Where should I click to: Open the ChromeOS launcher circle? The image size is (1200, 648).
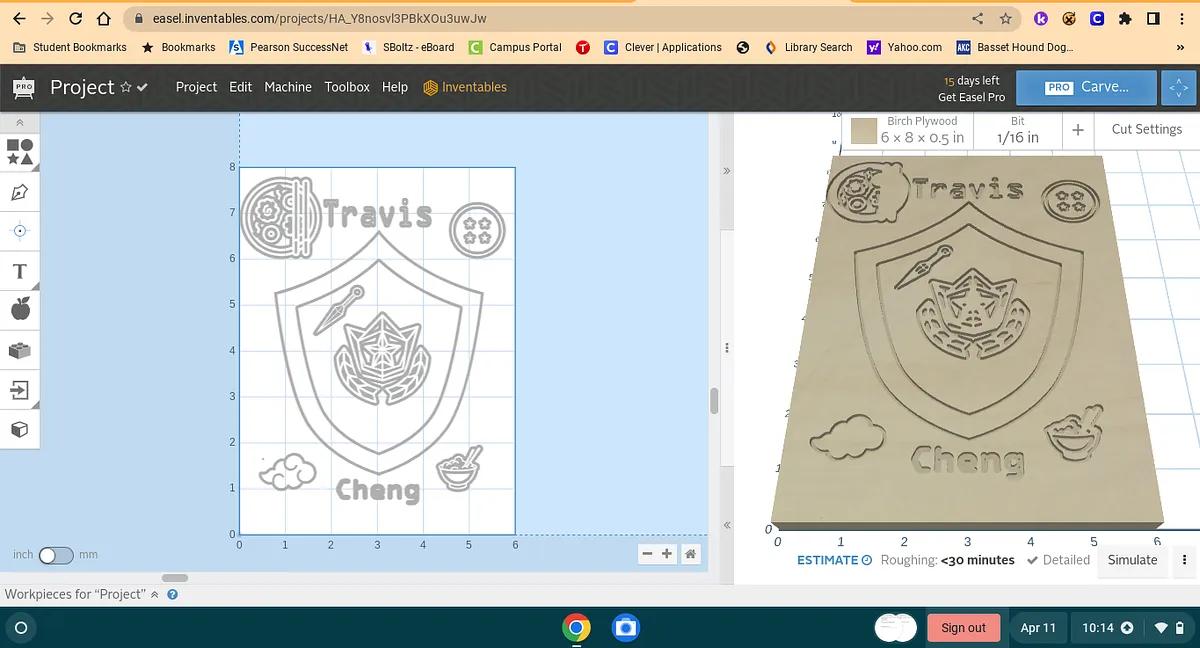[x=21, y=628]
